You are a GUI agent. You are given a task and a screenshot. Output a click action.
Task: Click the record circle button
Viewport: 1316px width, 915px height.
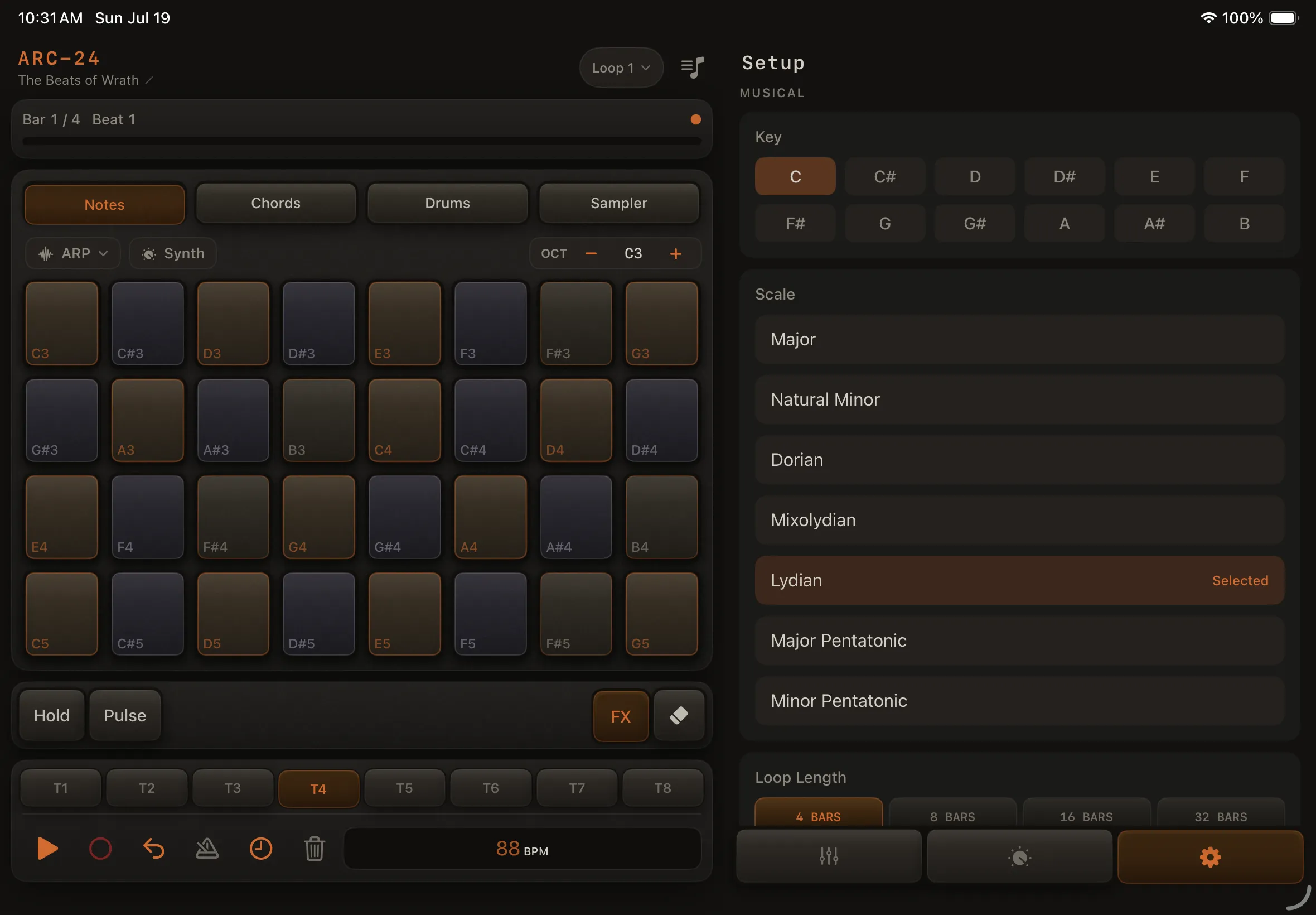pyautogui.click(x=100, y=849)
